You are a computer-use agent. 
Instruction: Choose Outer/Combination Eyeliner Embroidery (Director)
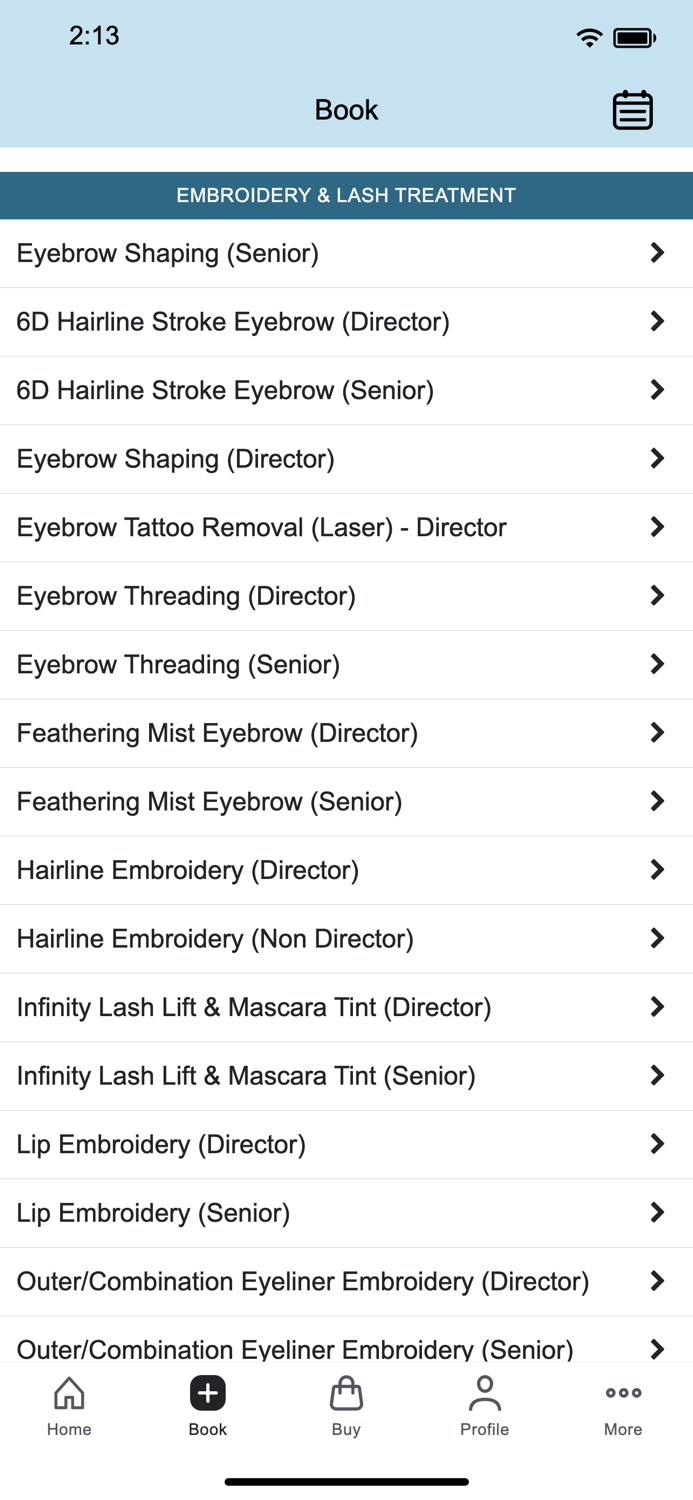coord(303,1281)
